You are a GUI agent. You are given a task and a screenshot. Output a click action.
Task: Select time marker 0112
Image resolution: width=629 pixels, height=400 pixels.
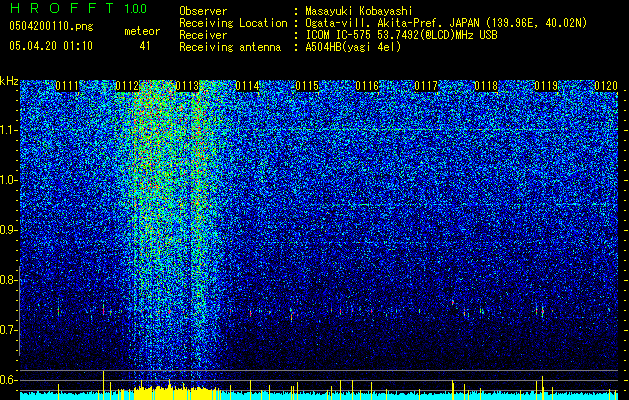127,86
